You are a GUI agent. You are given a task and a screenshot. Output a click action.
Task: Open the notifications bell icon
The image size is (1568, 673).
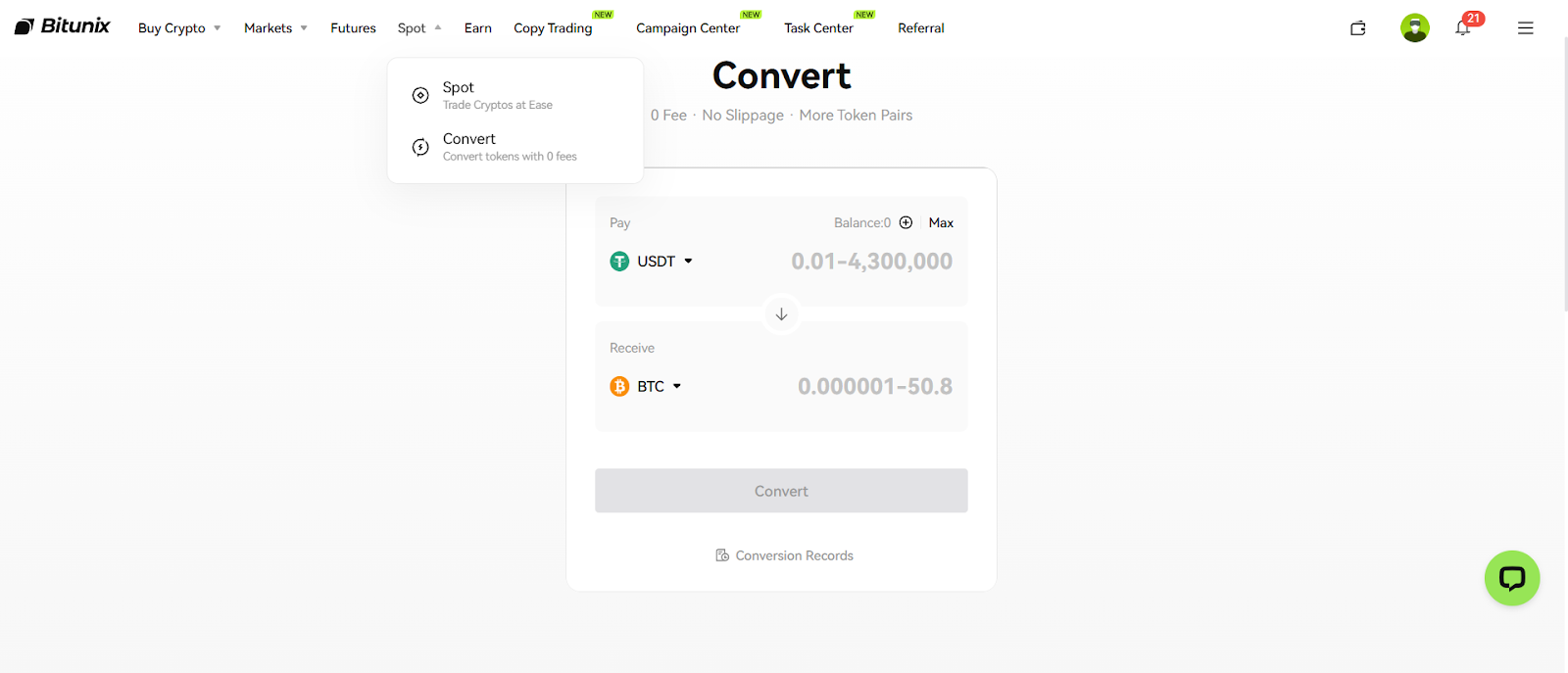coord(1462,27)
